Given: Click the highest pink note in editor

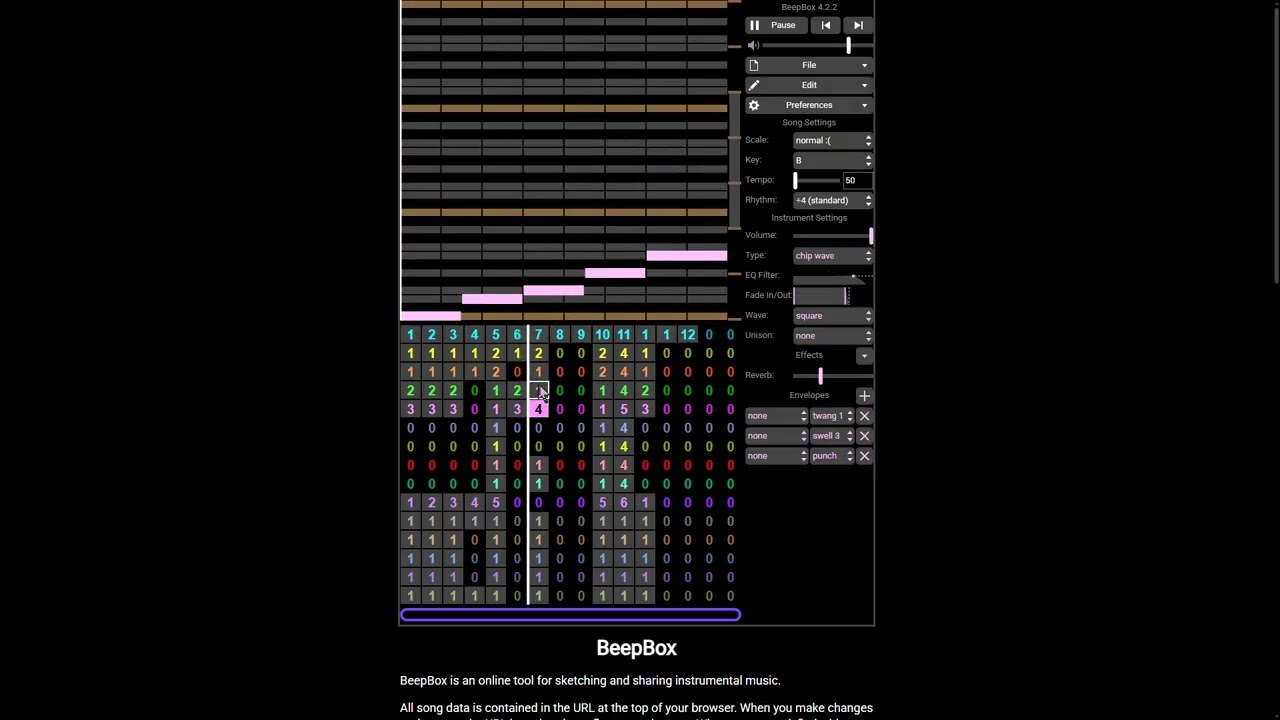Looking at the screenshot, I should pyautogui.click(x=686, y=256).
